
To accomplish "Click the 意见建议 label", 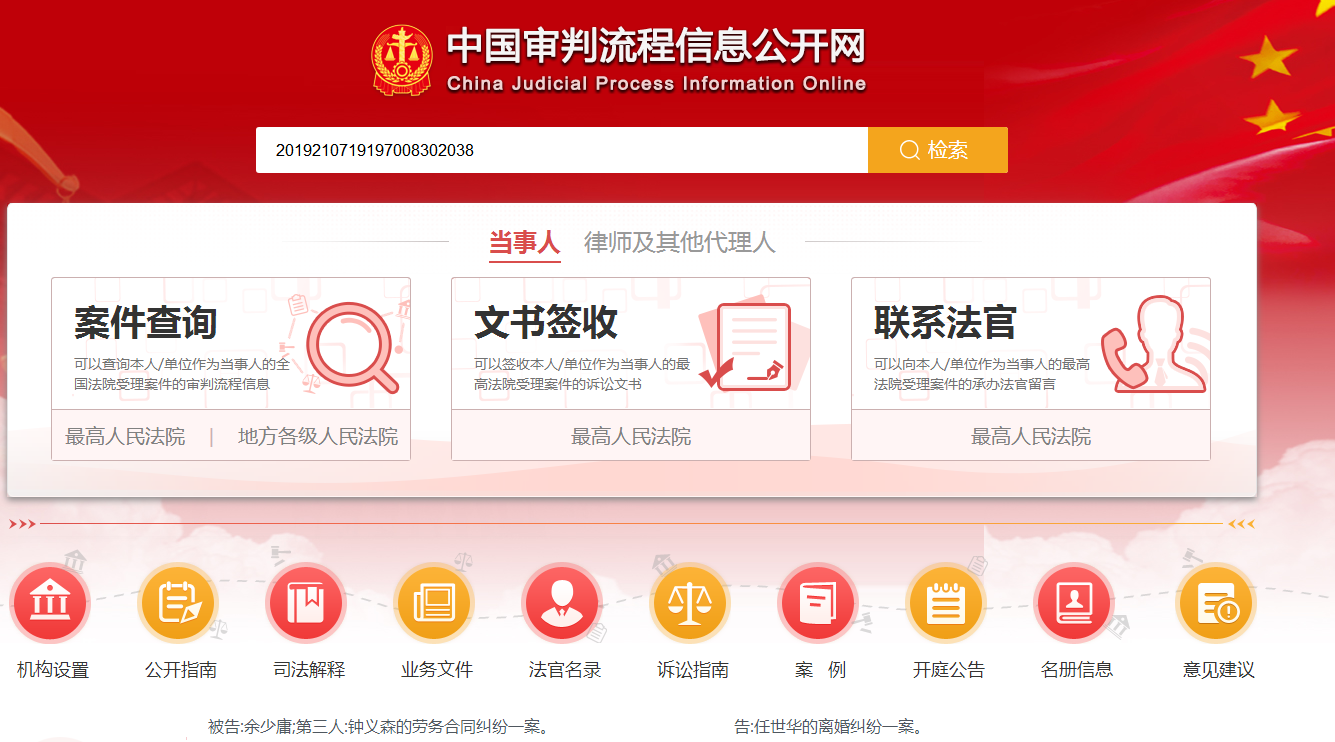I will 1219,670.
